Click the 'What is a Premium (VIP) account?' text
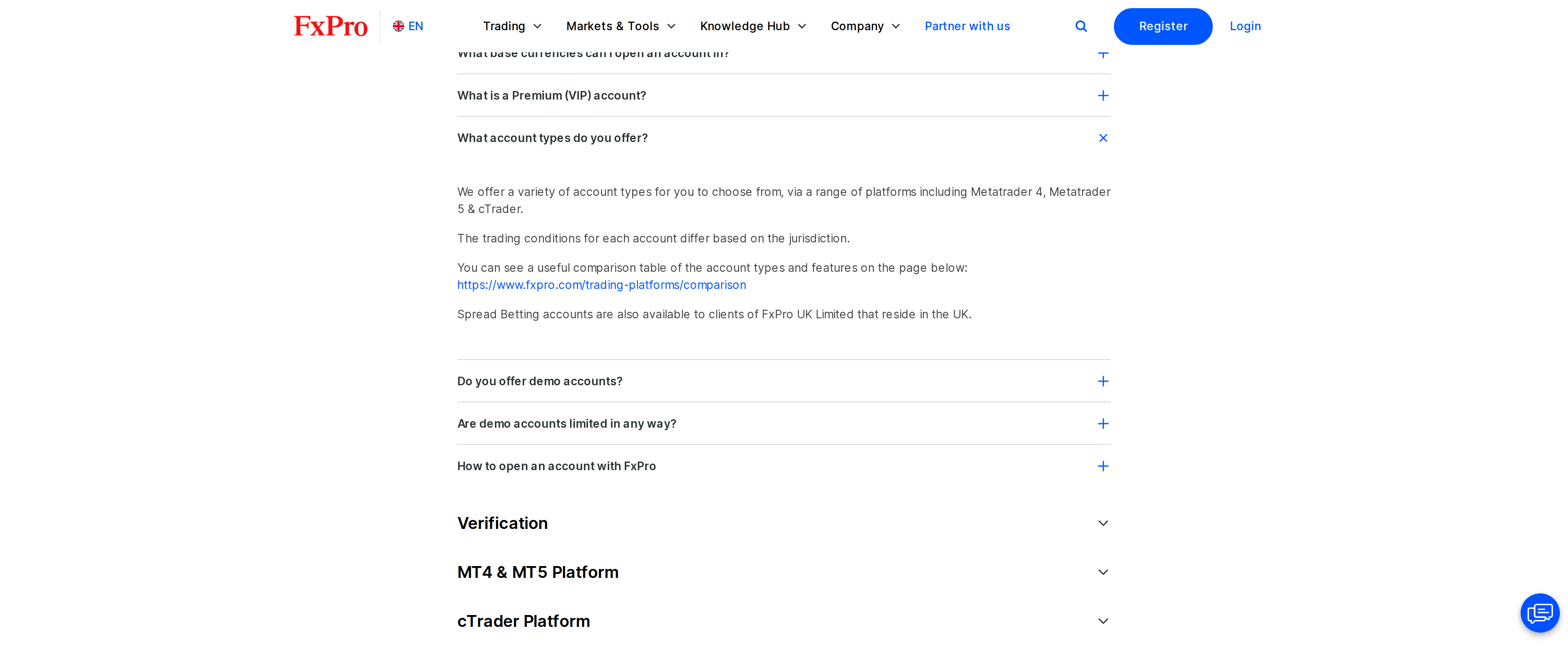The height and width of the screenshot is (653, 1568). click(x=552, y=96)
